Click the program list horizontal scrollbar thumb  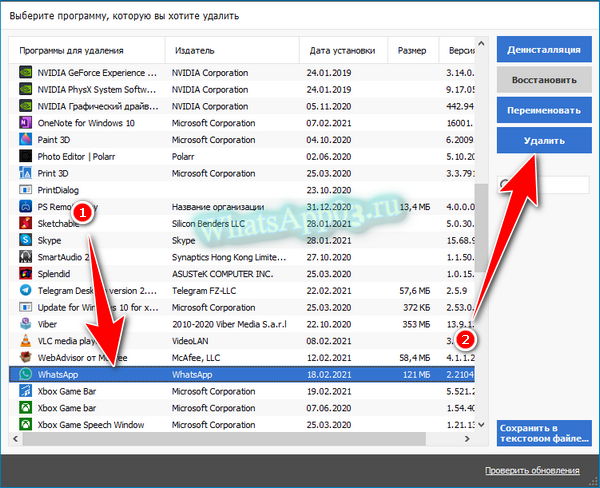tap(224, 439)
